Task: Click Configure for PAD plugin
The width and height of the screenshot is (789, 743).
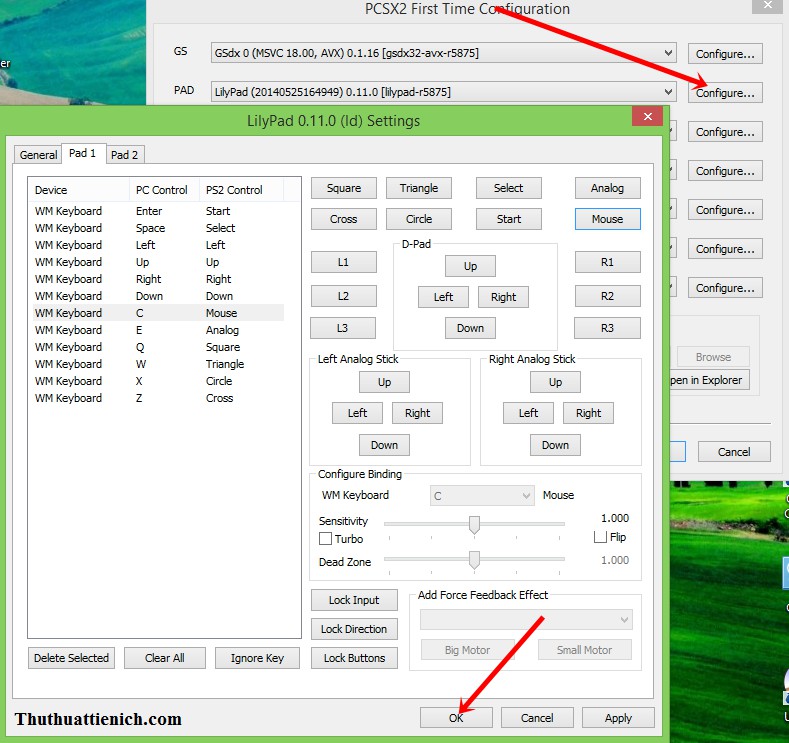Action: click(725, 93)
